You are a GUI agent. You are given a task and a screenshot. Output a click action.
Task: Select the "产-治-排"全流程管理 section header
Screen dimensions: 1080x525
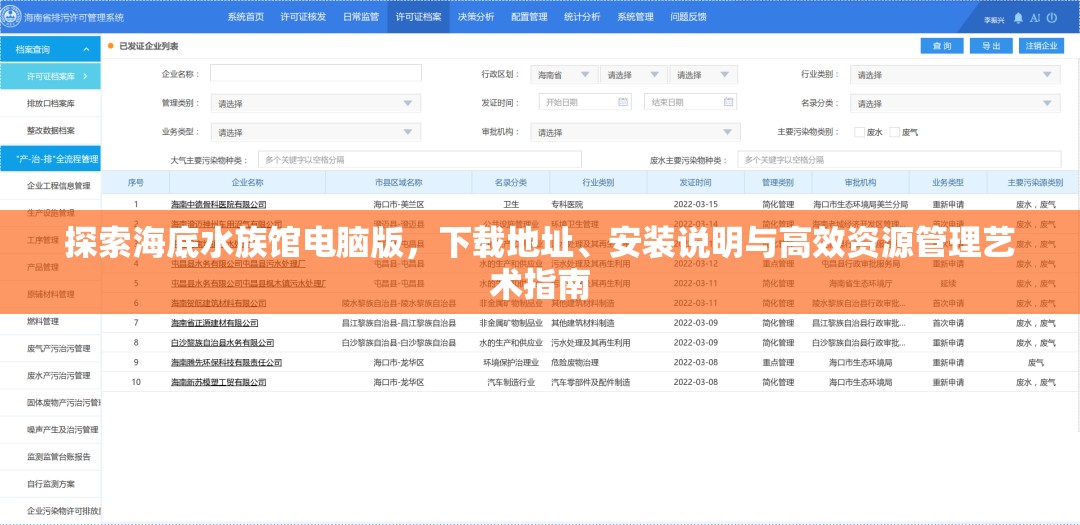[x=50, y=159]
